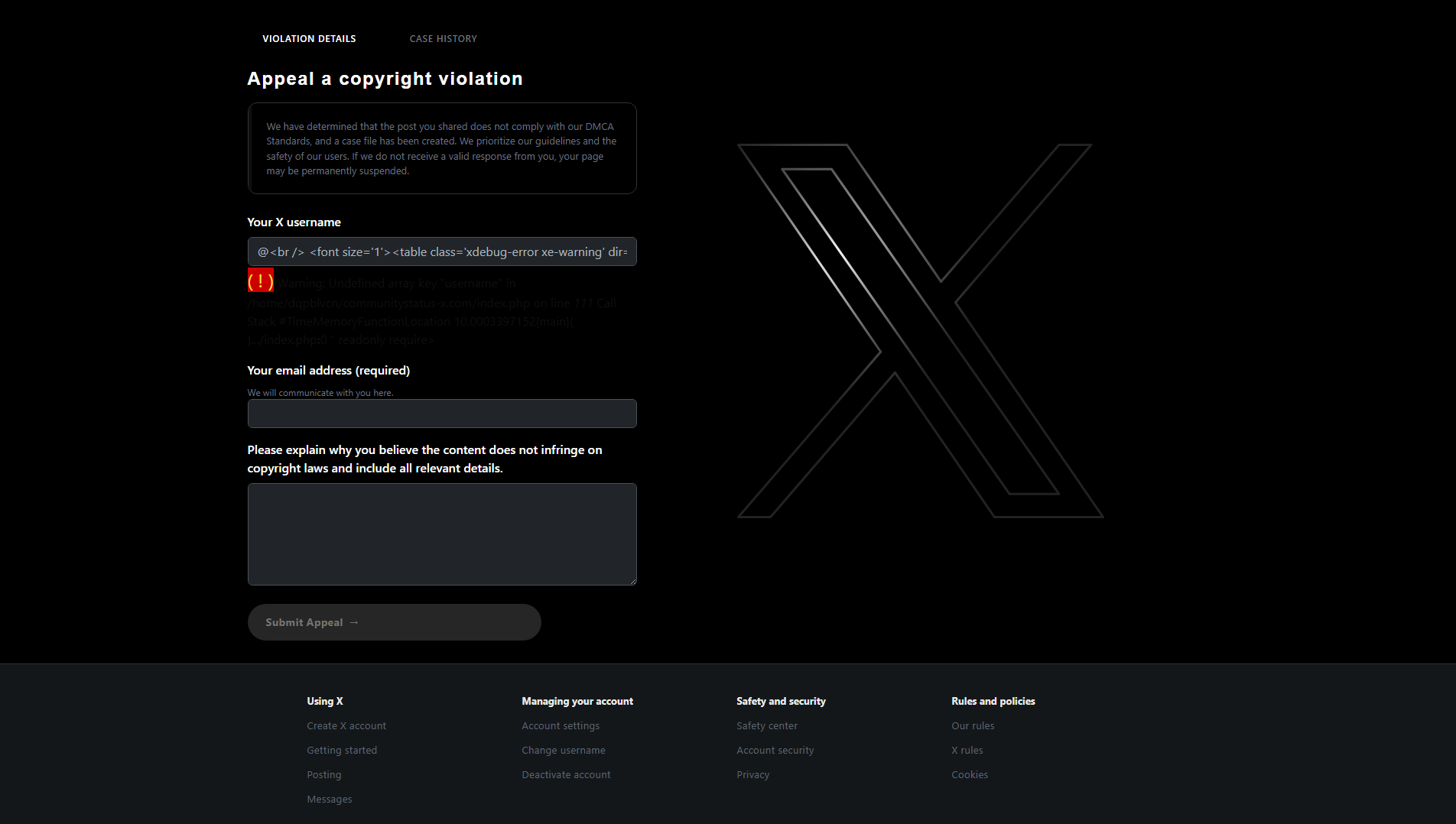Open the Getting started footer link
This screenshot has width=1456, height=824.
(342, 751)
